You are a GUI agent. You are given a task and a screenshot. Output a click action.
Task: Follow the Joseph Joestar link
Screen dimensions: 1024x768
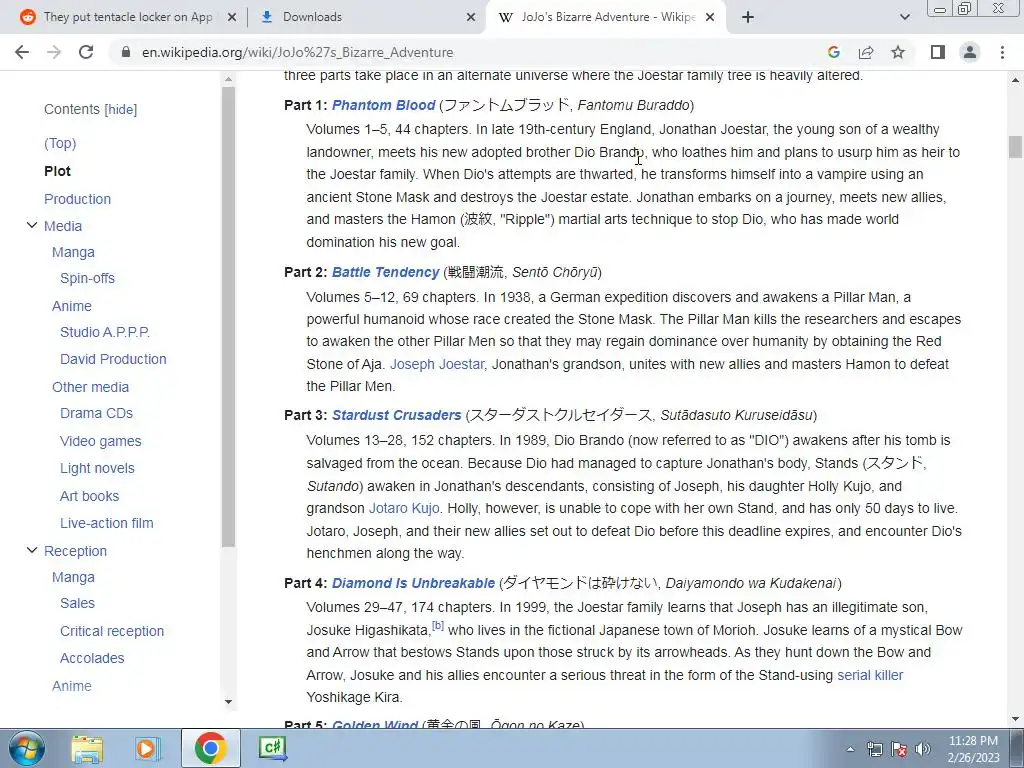[x=437, y=364]
